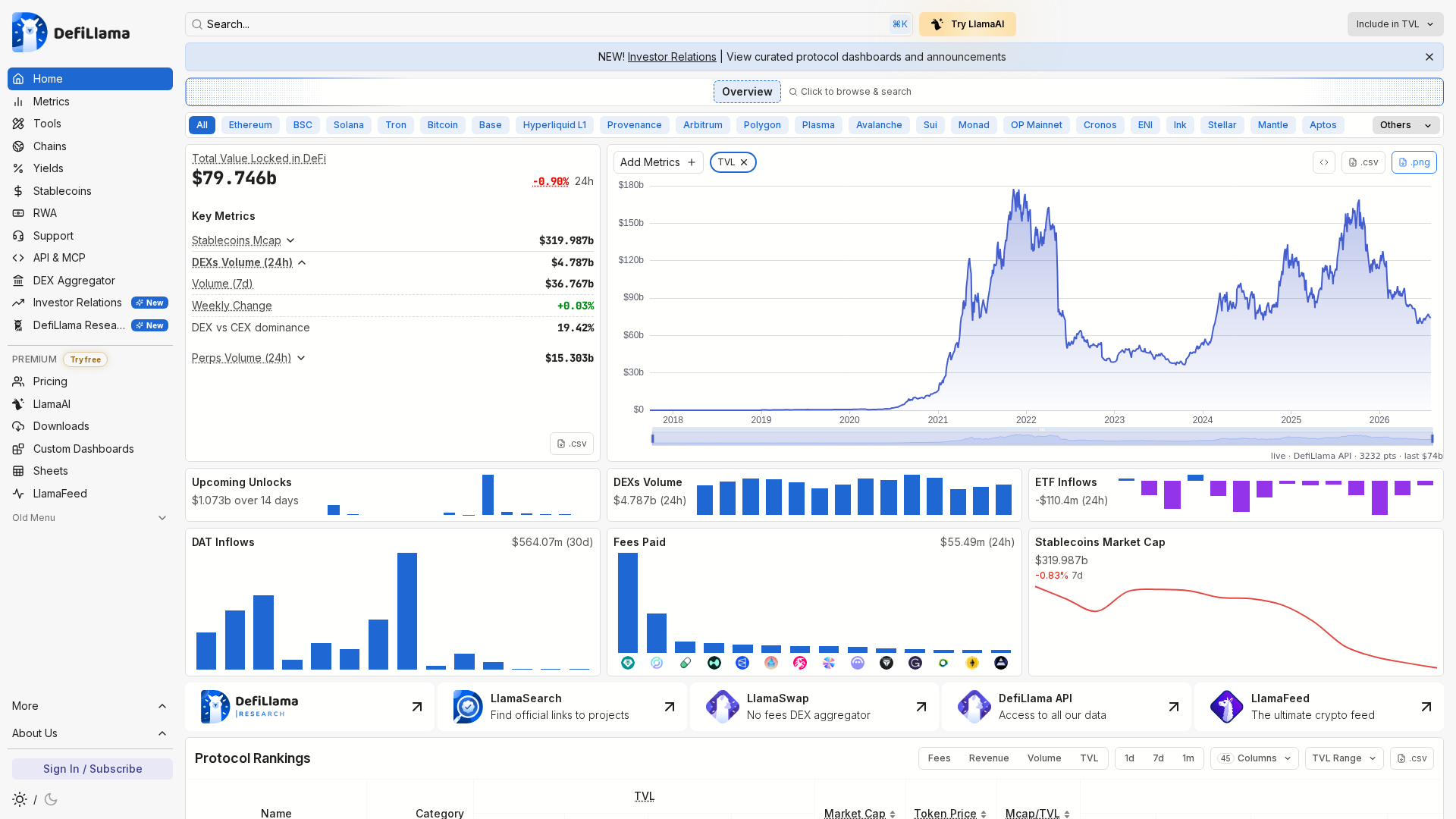The height and width of the screenshot is (819, 1456).
Task: Click the Yields percent icon
Action: coord(18,168)
